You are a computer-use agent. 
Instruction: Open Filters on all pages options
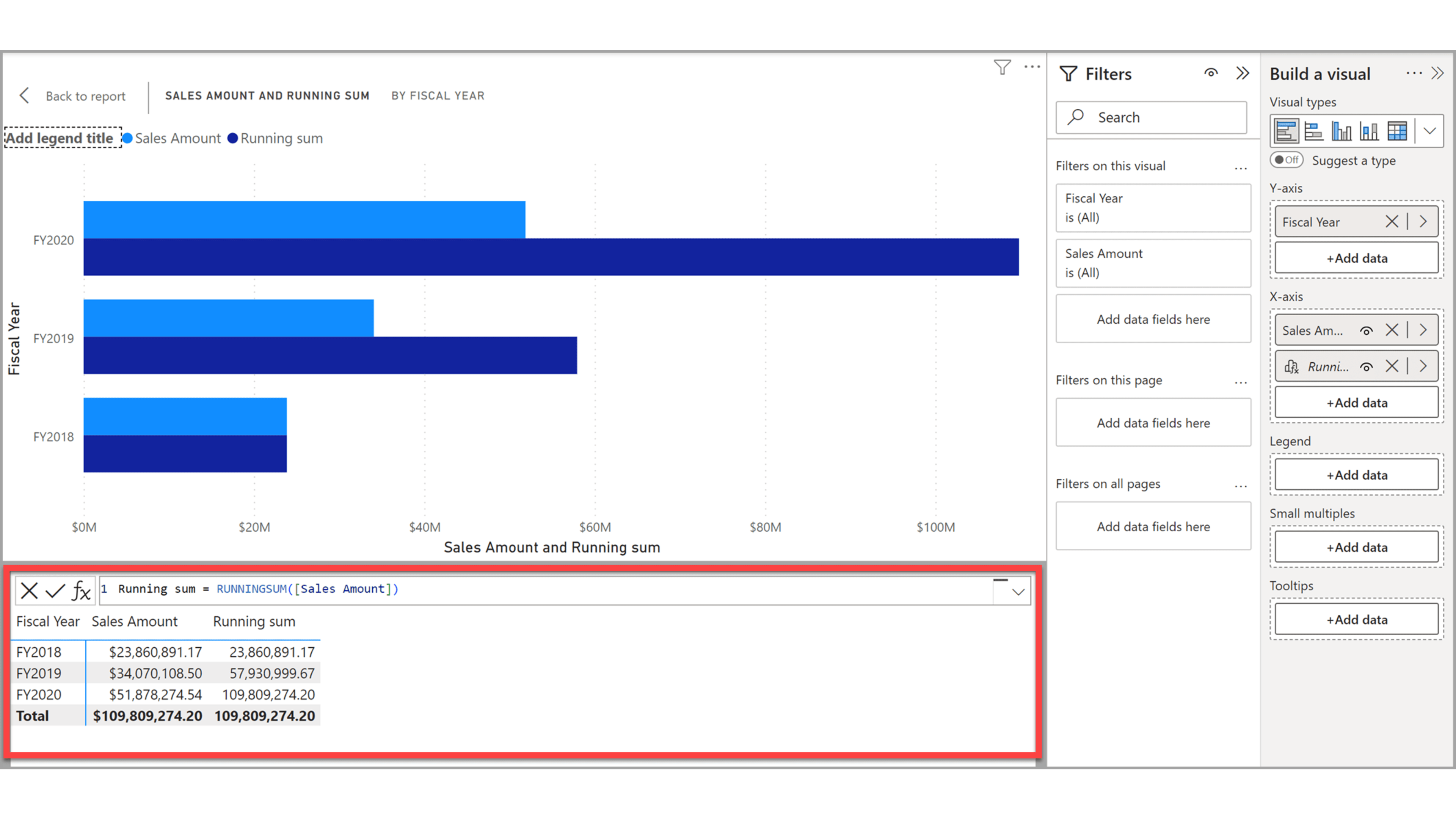tap(1241, 486)
